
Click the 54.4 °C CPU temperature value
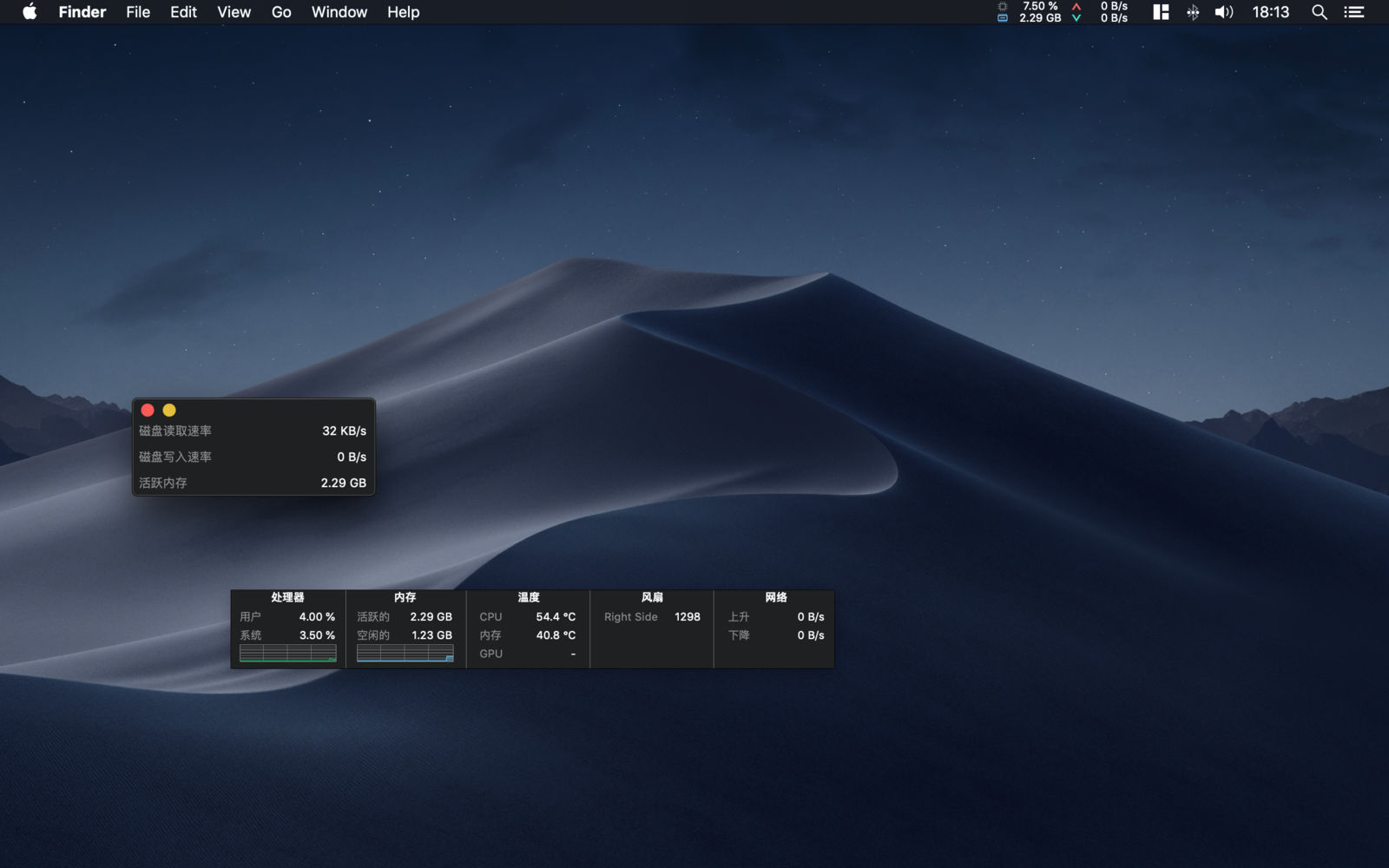point(556,616)
